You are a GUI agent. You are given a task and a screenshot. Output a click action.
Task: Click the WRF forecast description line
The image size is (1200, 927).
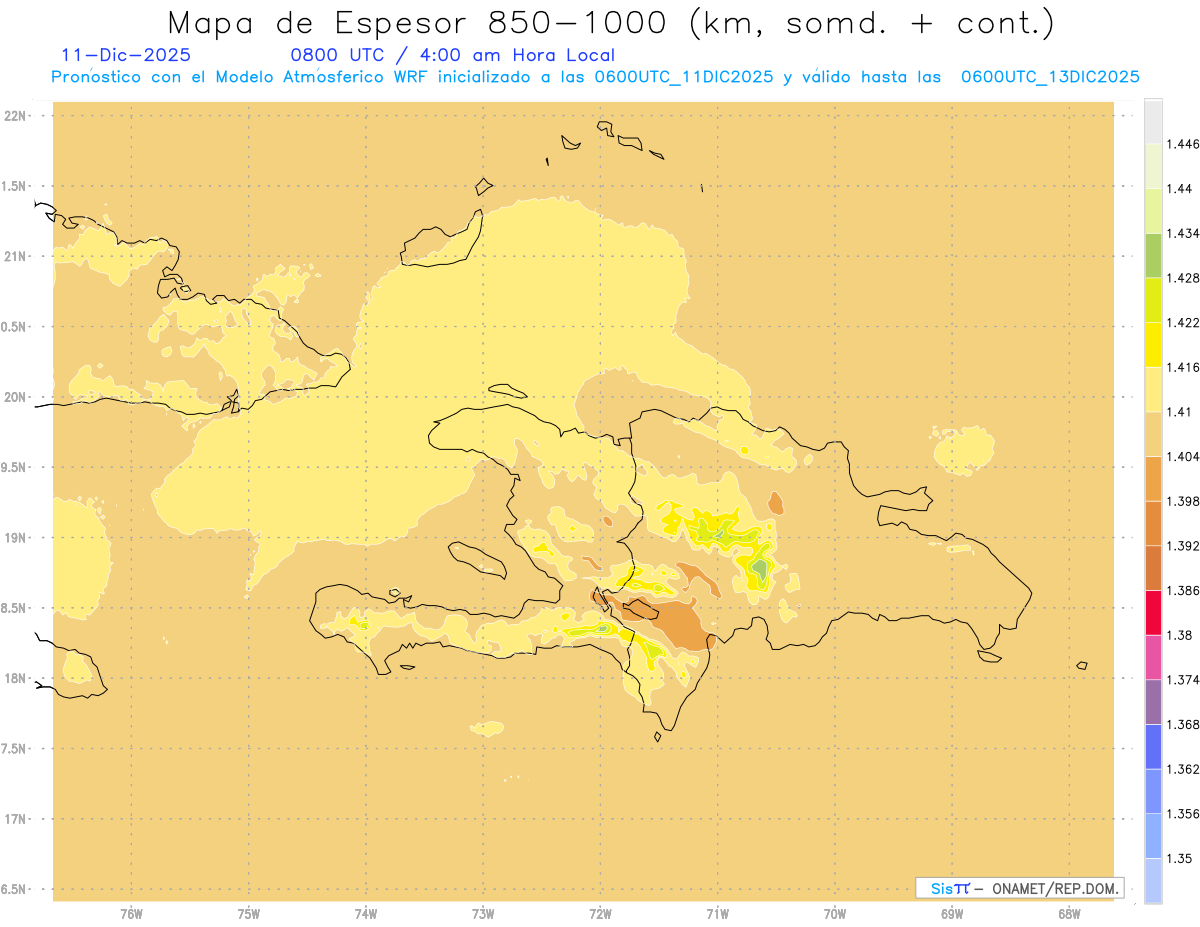point(596,77)
